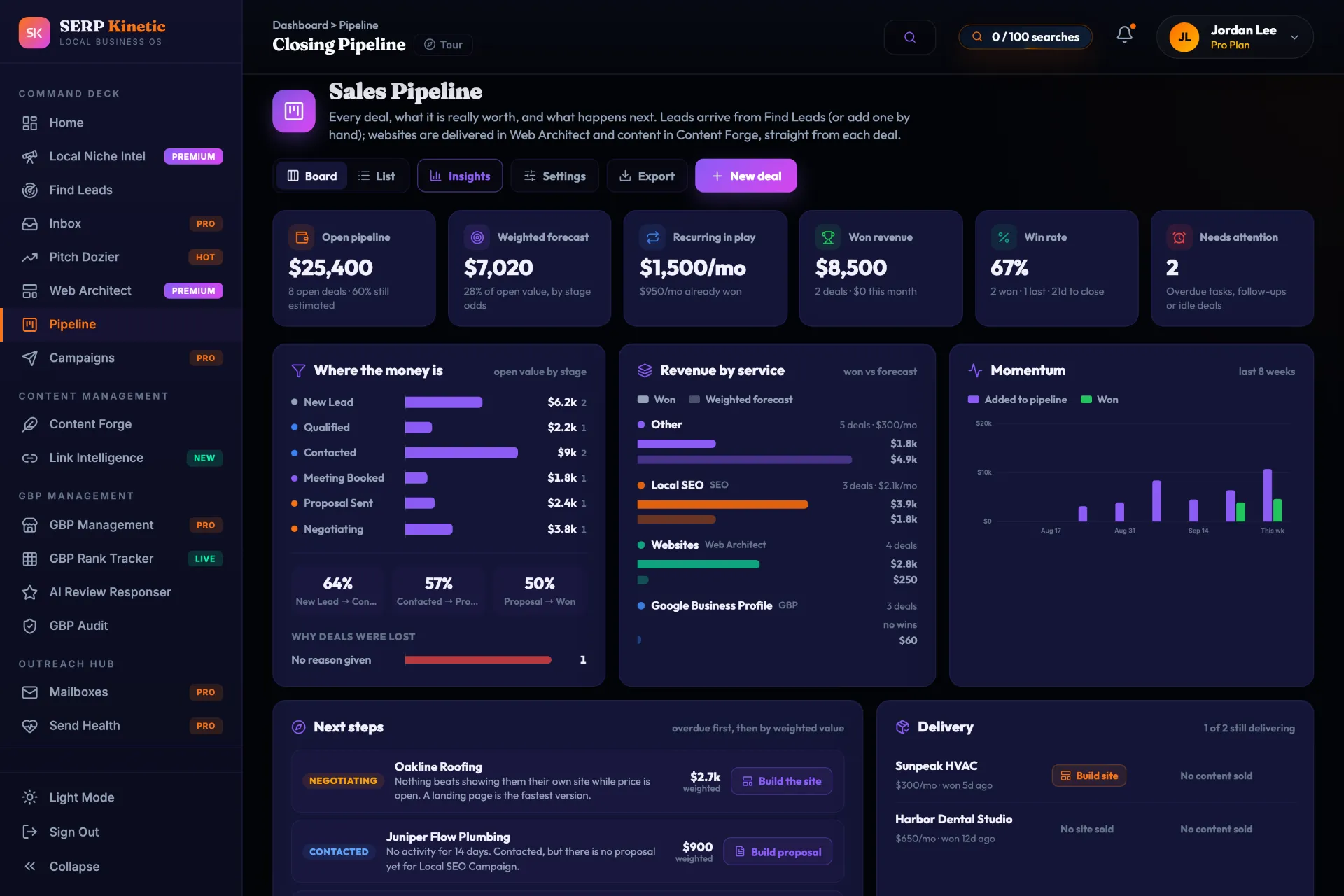Click the Contacted stage bar

(461, 453)
